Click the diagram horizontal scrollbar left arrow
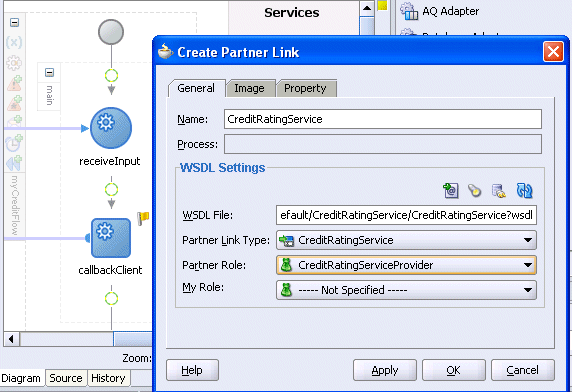 click(11, 339)
